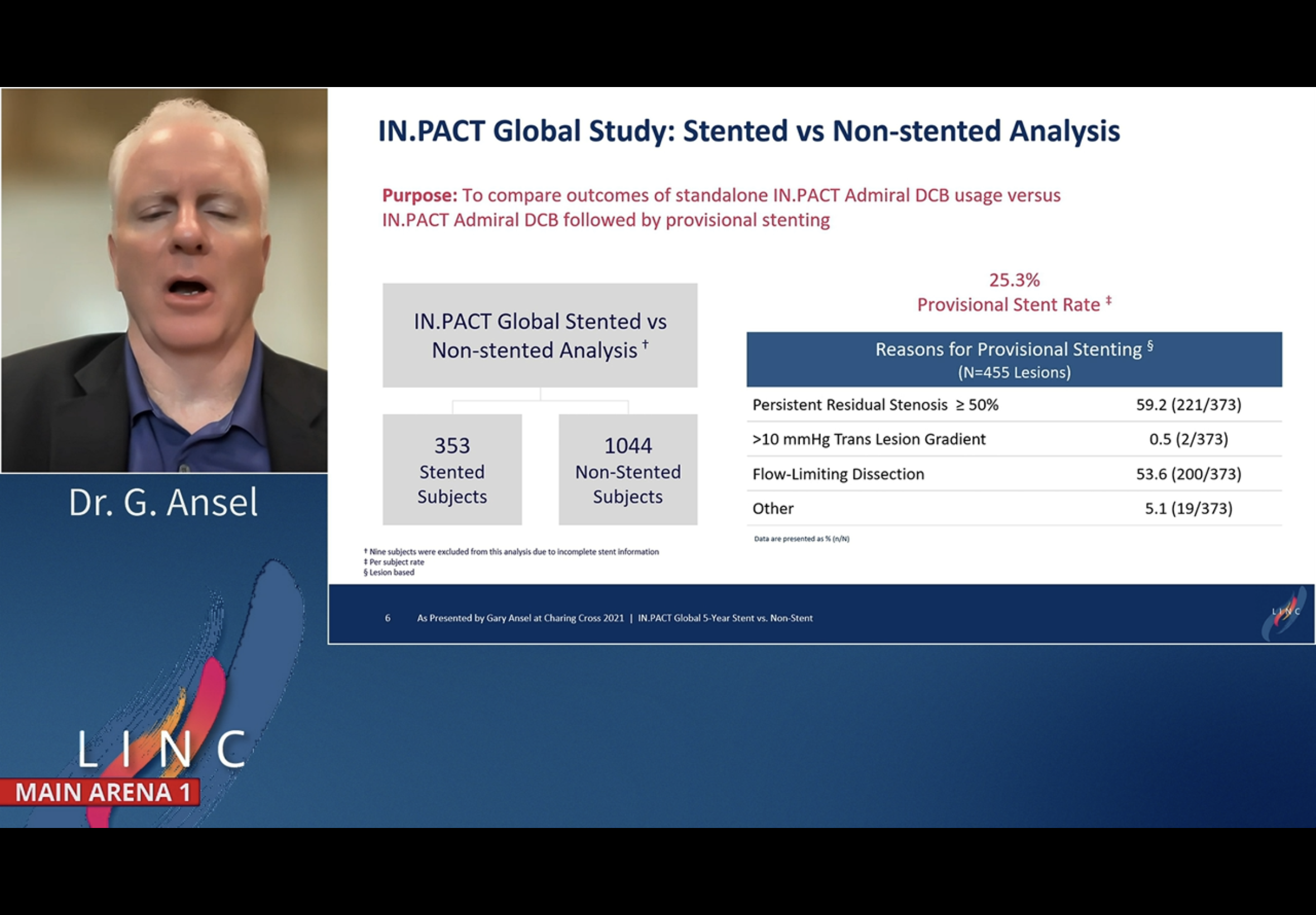Click the IN.PACT Global Stented vs Non-stented Analysis box

click(540, 335)
